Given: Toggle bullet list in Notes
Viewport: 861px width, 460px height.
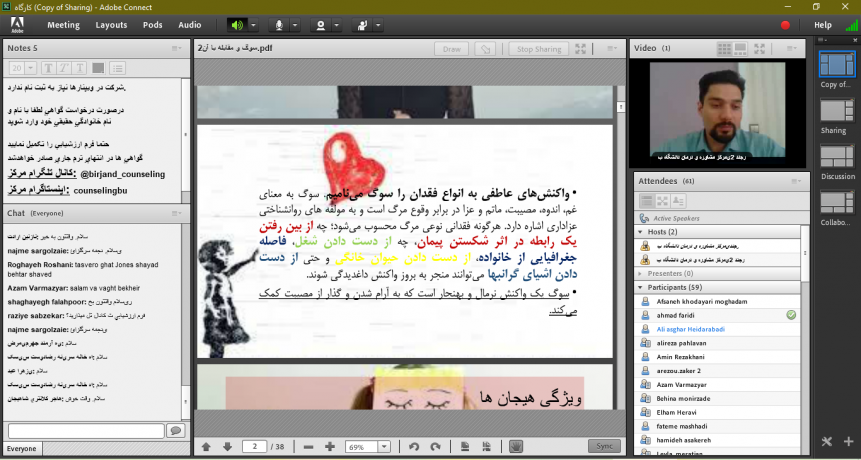Looking at the screenshot, I should click(118, 68).
